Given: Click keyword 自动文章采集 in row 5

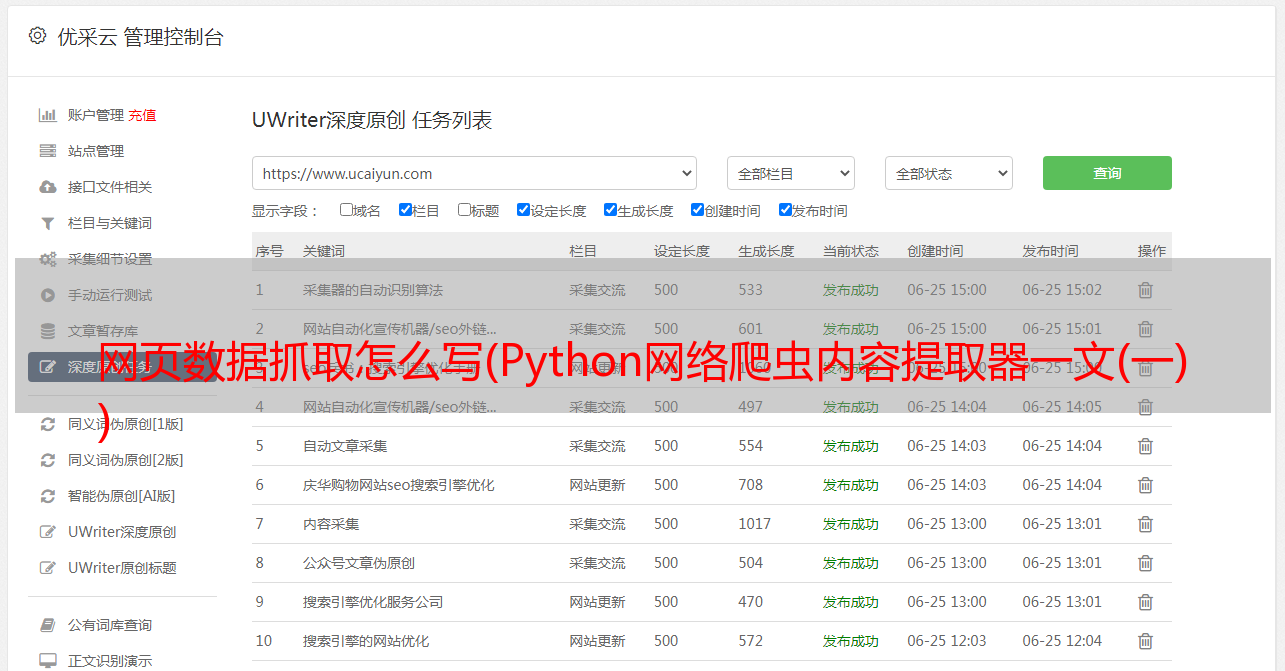Looking at the screenshot, I should 345,446.
